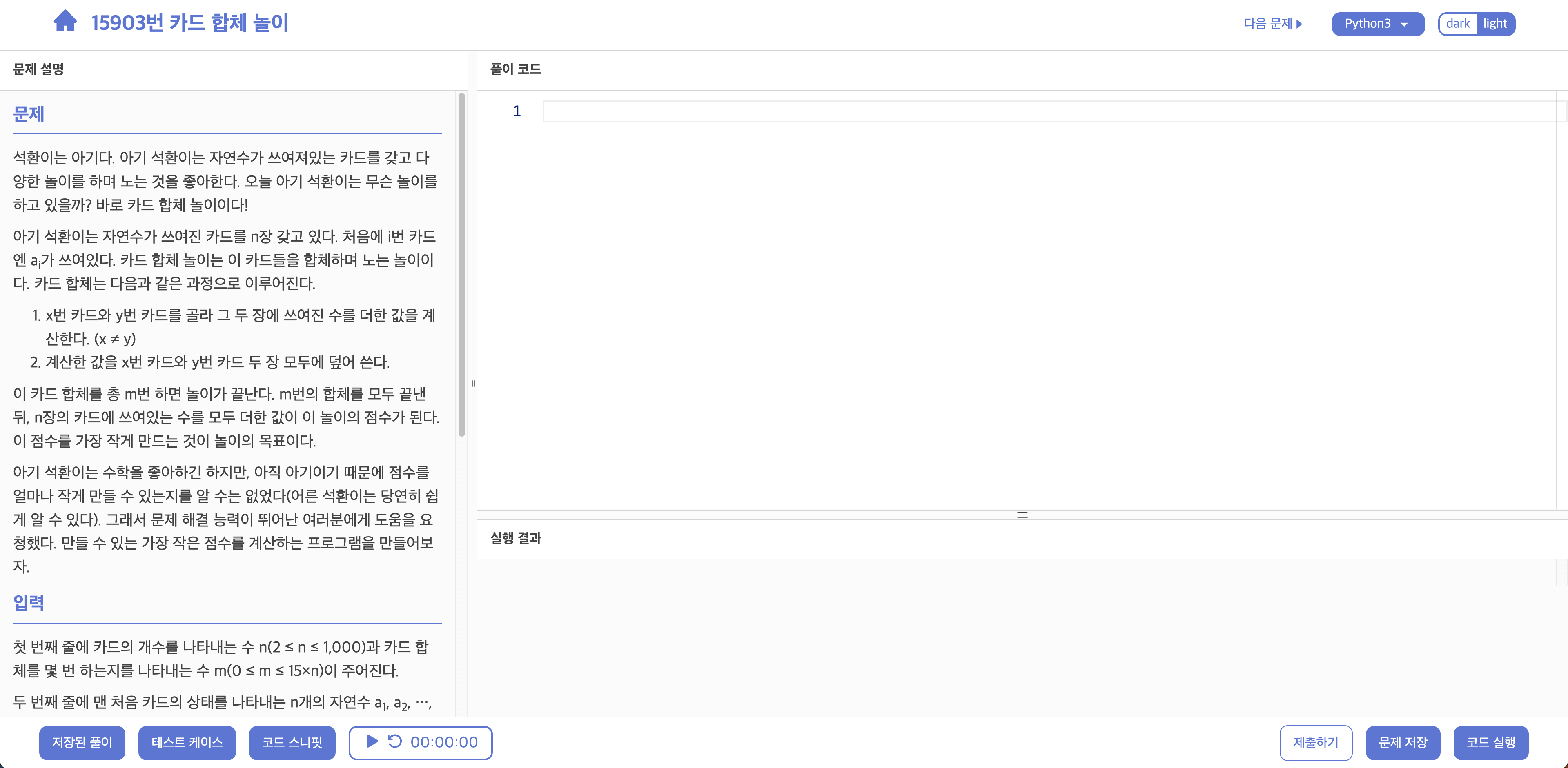Run code with 코드 실행 button

1491,742
